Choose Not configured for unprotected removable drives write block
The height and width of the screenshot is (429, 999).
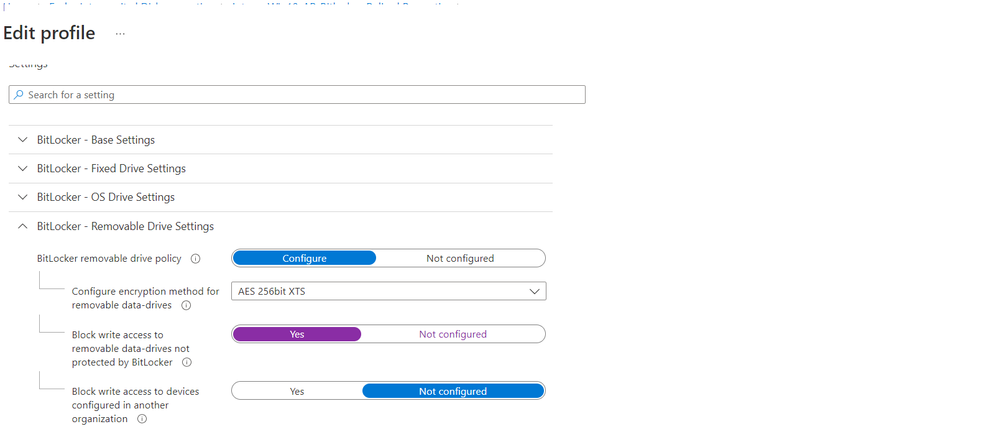coord(453,334)
